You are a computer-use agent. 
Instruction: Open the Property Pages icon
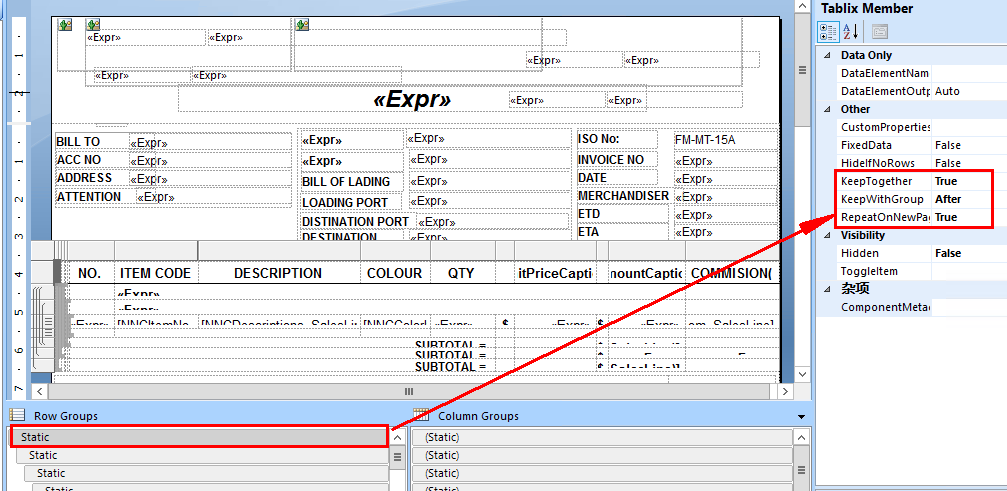[x=879, y=30]
